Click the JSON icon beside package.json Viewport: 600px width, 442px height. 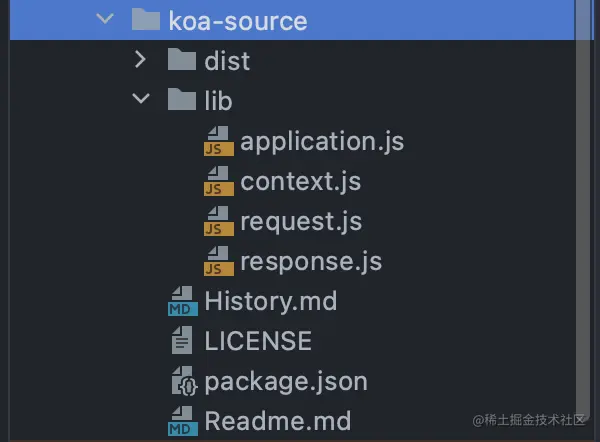[x=182, y=381]
